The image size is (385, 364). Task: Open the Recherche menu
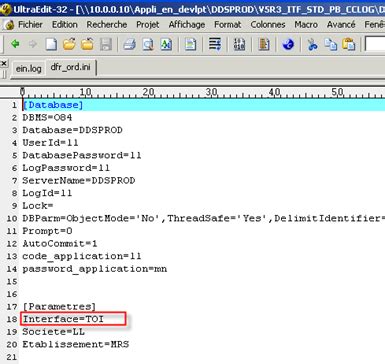point(107,24)
